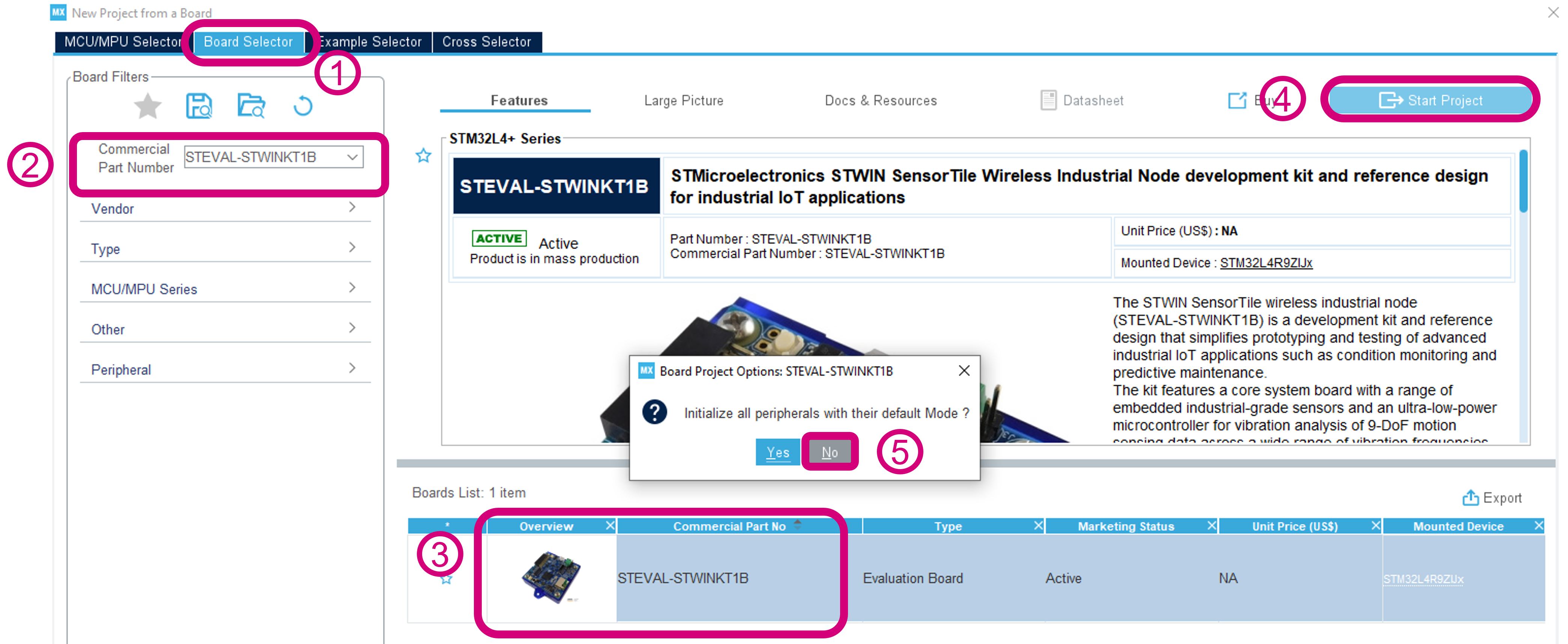Click Yes to initialize peripherals
The width and height of the screenshot is (1568, 644).
pos(777,452)
